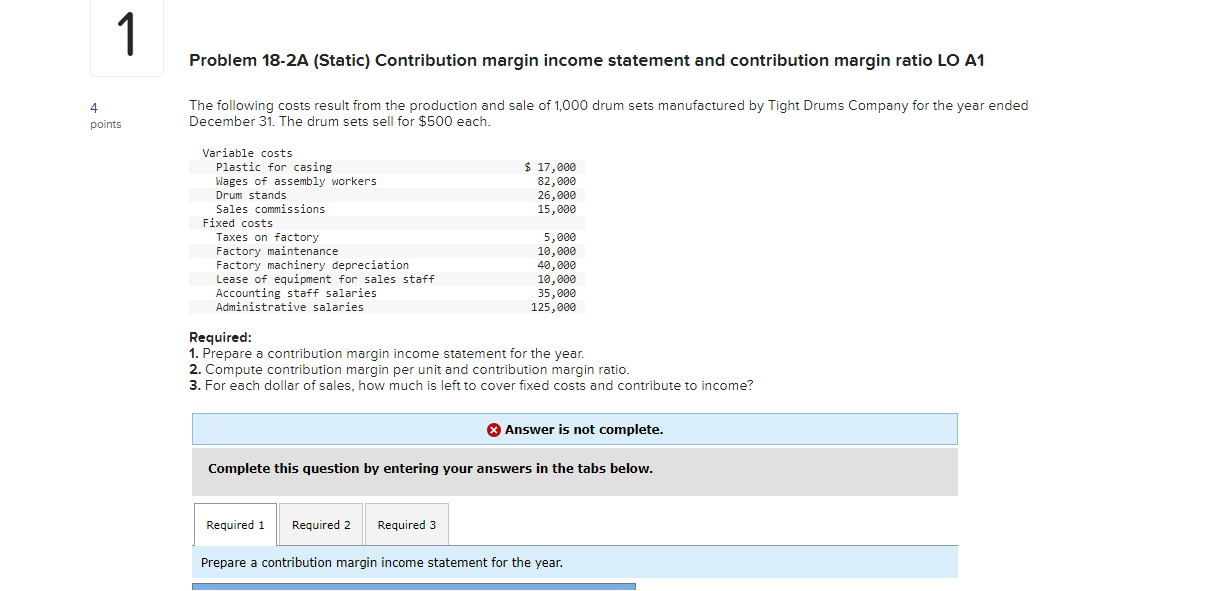Screen dimensions: 1229x591
Task: Click the 'Factory machinery depreciation' row
Action: 389,265
